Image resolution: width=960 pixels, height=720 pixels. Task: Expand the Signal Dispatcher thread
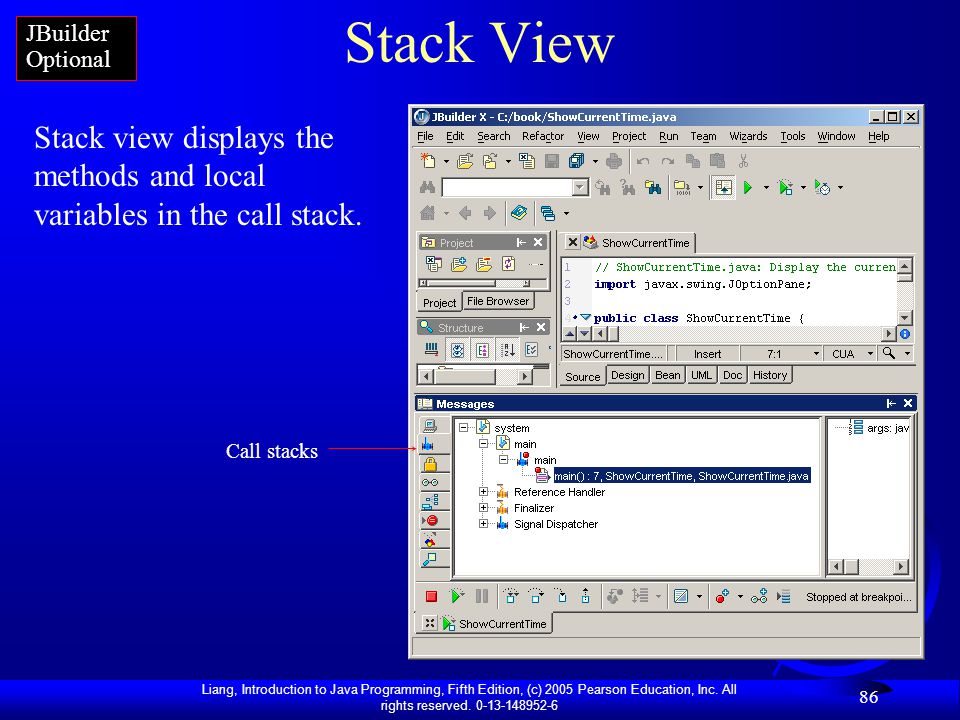point(483,523)
